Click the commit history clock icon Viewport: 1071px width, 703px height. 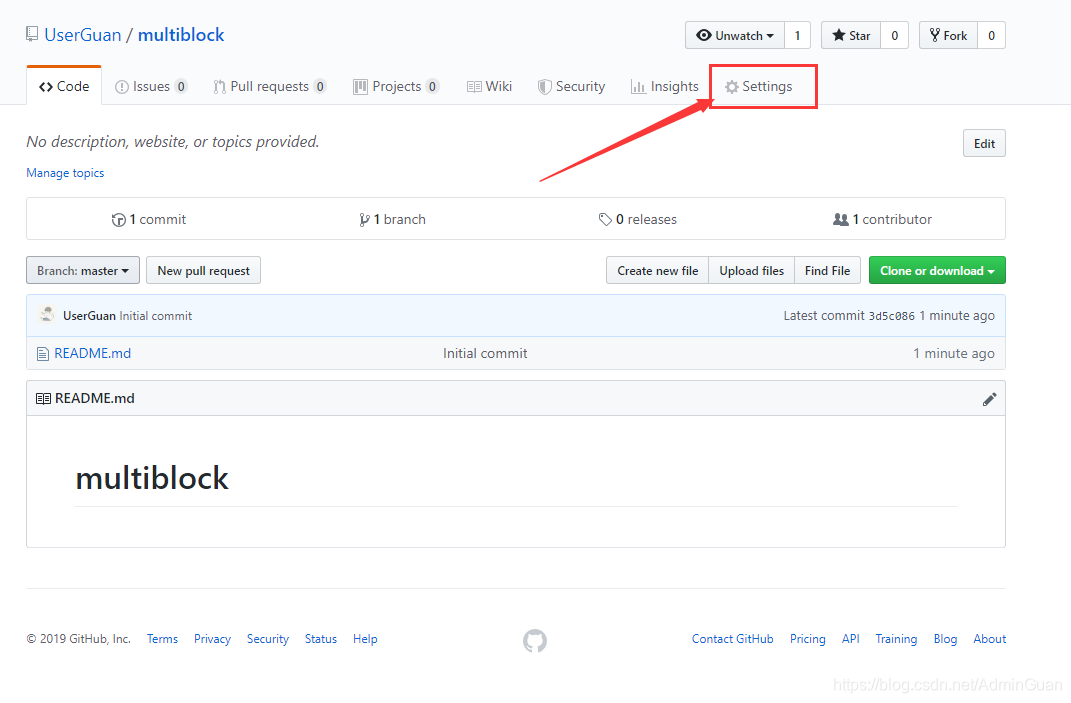(119, 220)
